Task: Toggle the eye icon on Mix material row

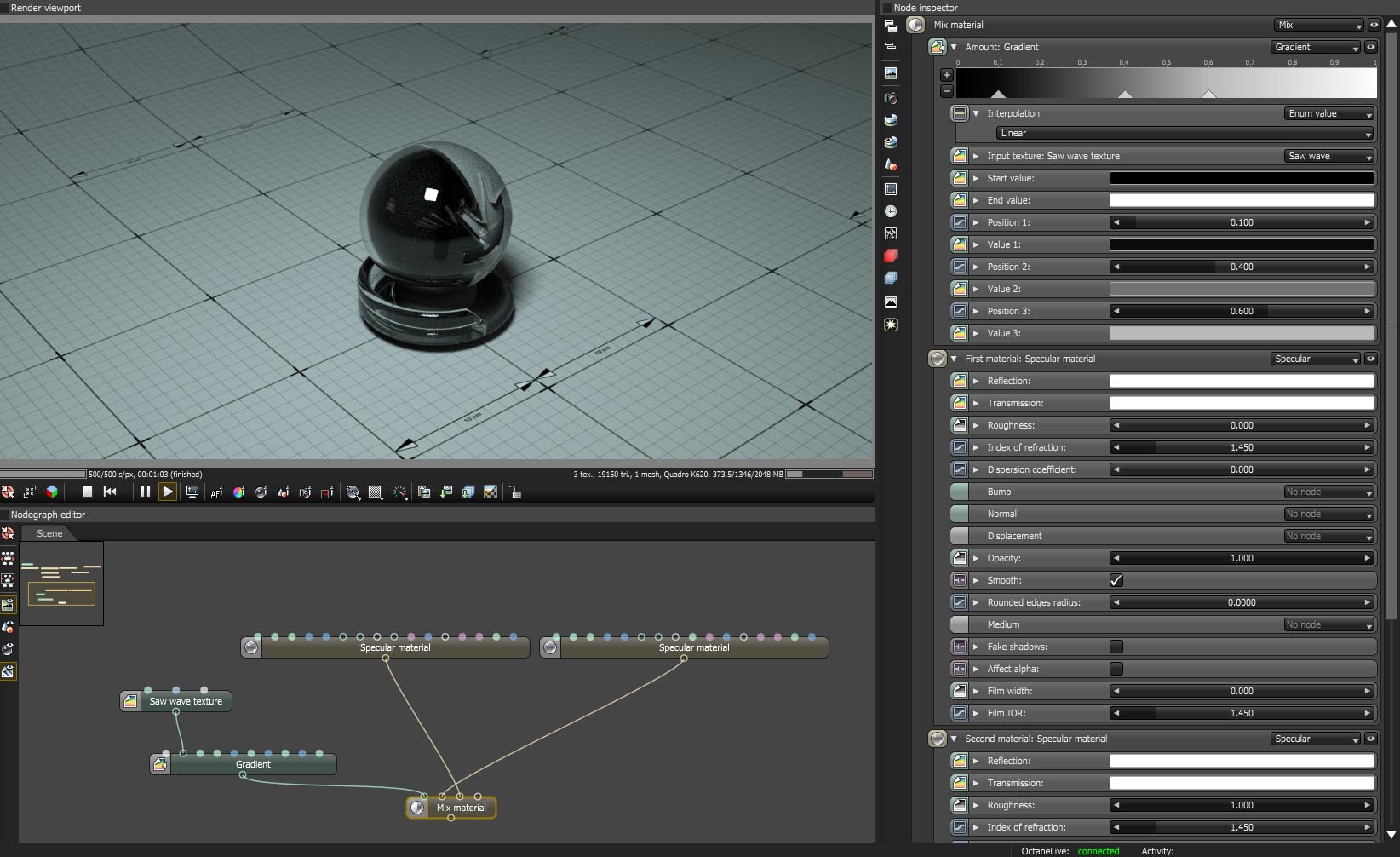Action: point(1373,25)
